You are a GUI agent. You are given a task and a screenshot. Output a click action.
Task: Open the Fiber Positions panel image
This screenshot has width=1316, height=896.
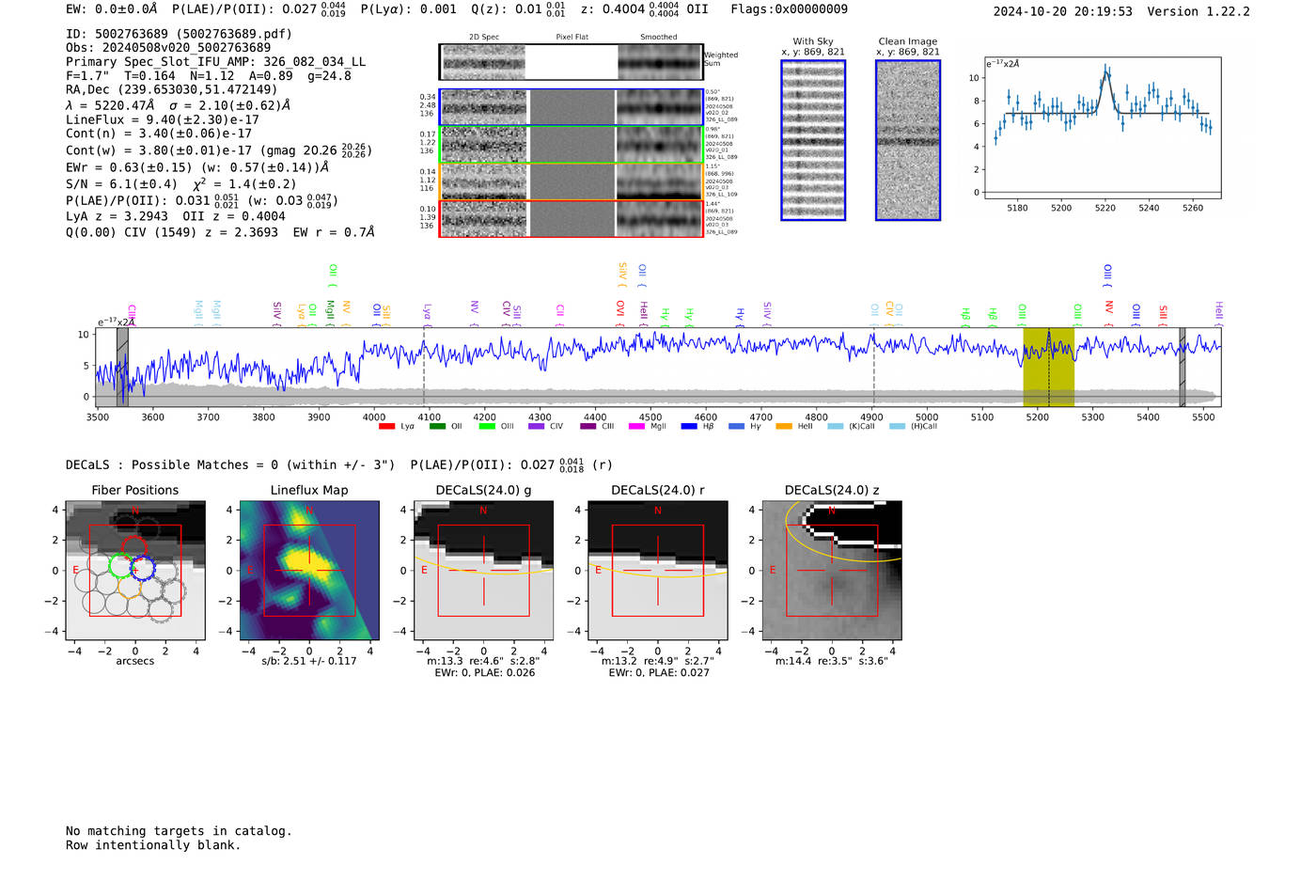(134, 571)
